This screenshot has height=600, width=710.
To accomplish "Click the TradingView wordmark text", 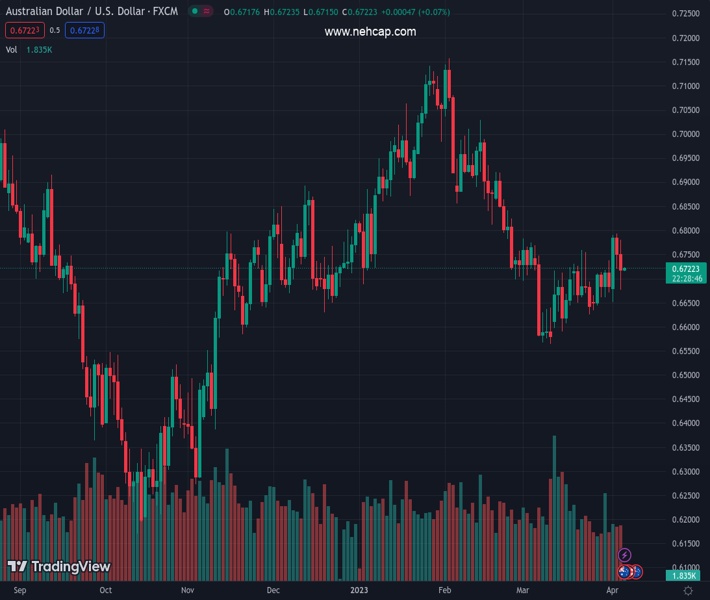I will tap(70, 567).
